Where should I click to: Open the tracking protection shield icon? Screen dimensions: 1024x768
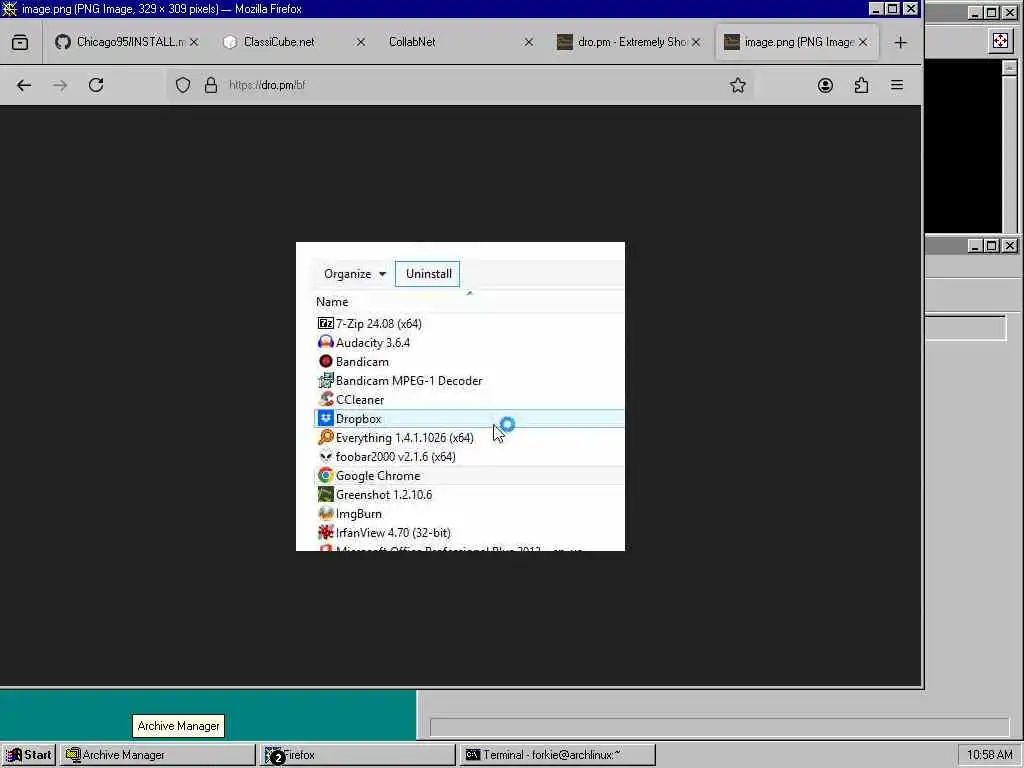183,85
